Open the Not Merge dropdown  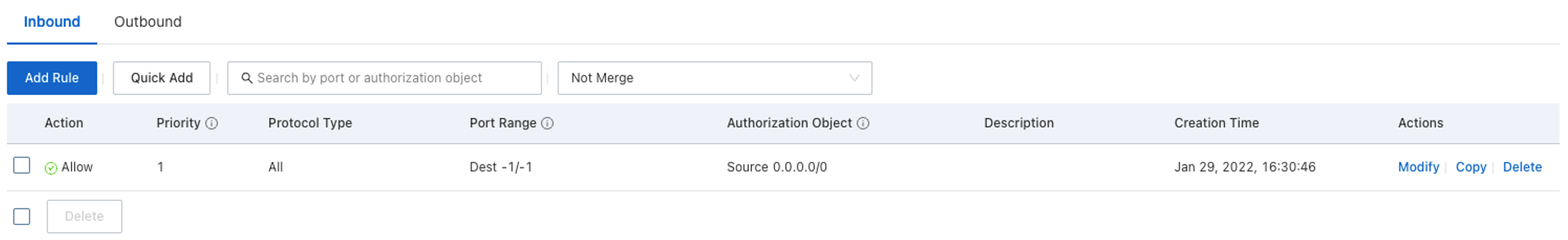click(714, 78)
